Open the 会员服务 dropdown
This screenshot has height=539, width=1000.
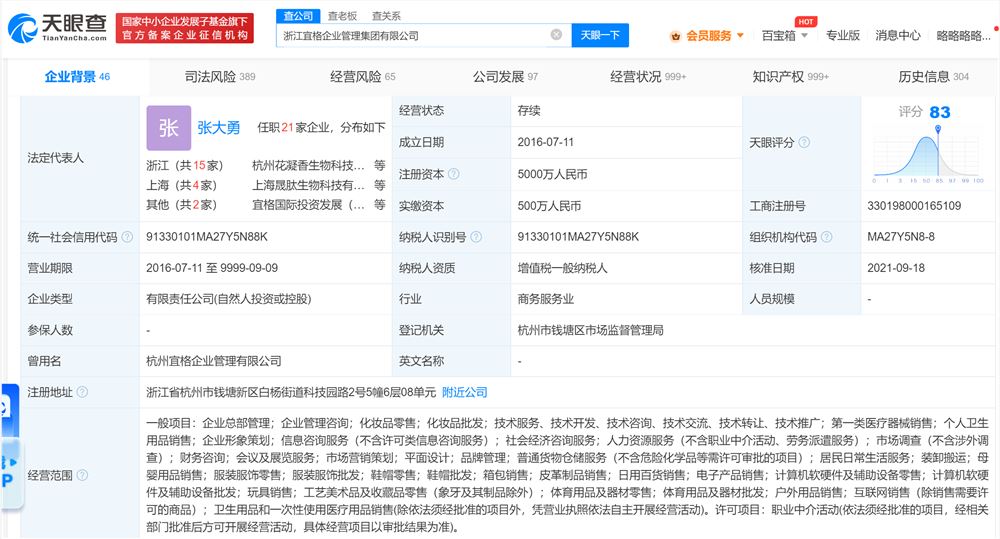coord(708,35)
